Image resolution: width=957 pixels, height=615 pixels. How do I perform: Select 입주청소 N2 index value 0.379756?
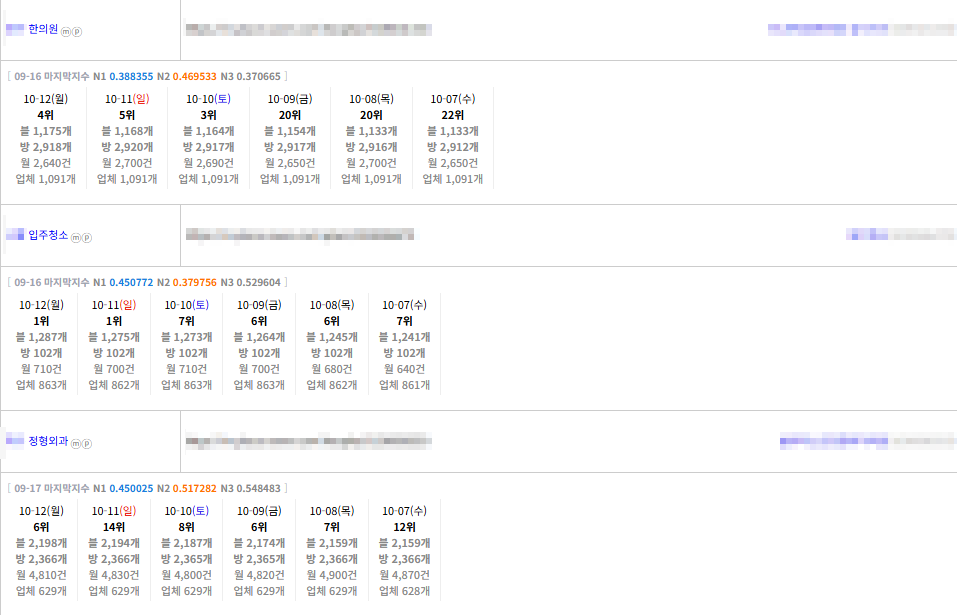point(195,283)
